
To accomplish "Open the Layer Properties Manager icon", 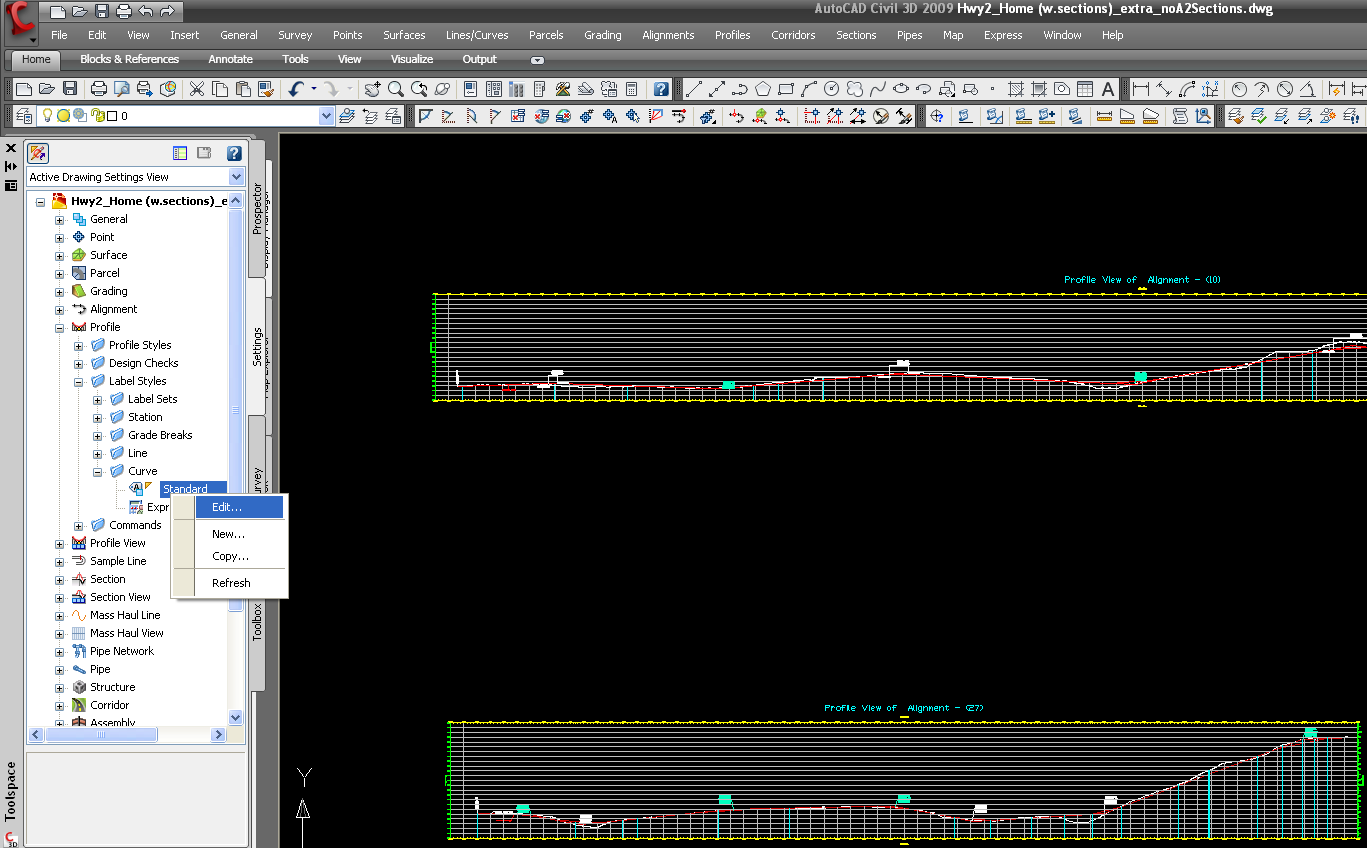I will pos(25,116).
